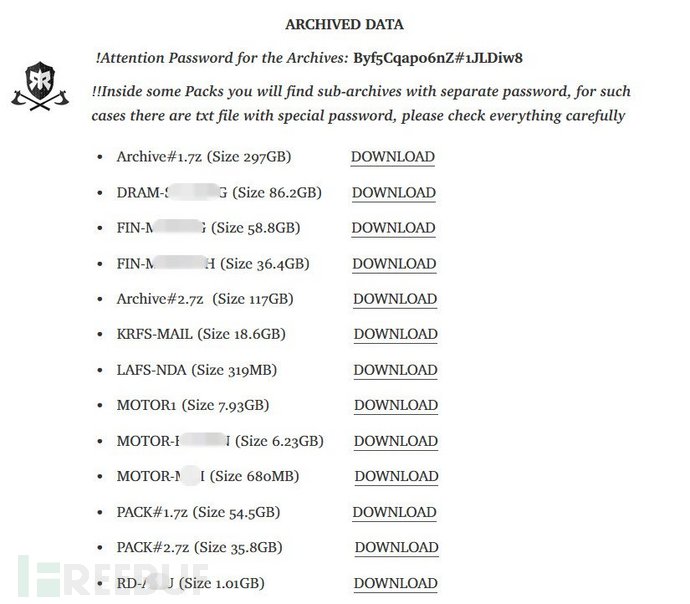Download the RD 1.01GB archive

[395, 583]
